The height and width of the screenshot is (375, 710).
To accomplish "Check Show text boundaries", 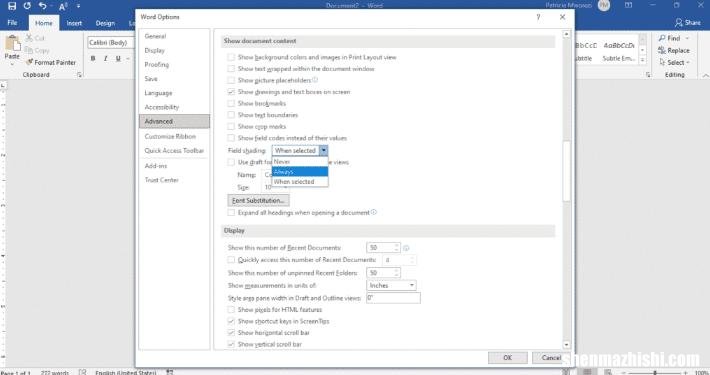I will (231, 115).
